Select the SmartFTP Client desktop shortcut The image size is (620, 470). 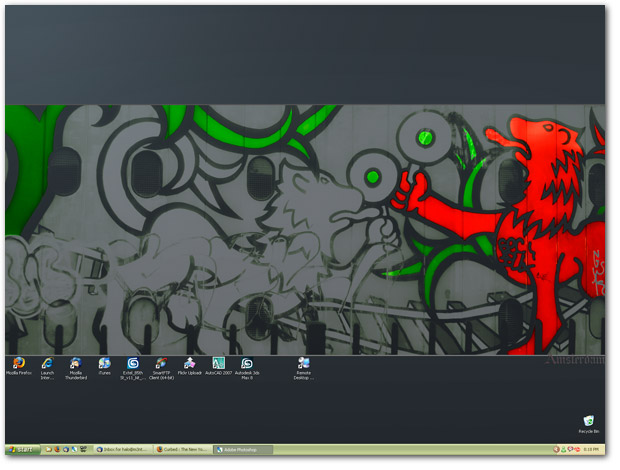[x=161, y=364]
